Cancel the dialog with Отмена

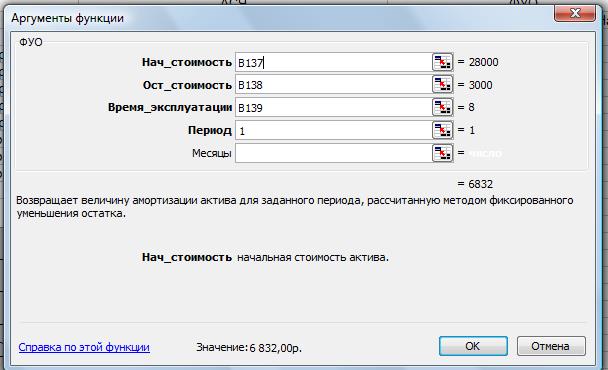(551, 346)
